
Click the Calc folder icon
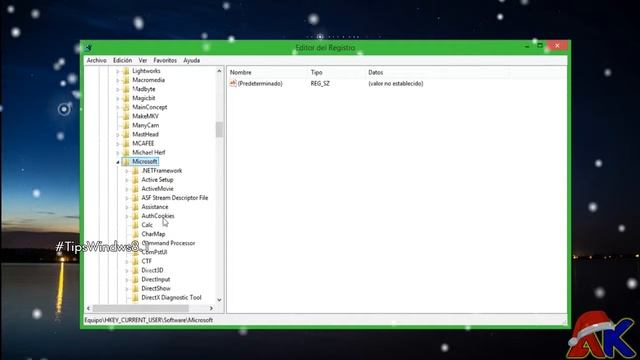pyautogui.click(x=135, y=225)
